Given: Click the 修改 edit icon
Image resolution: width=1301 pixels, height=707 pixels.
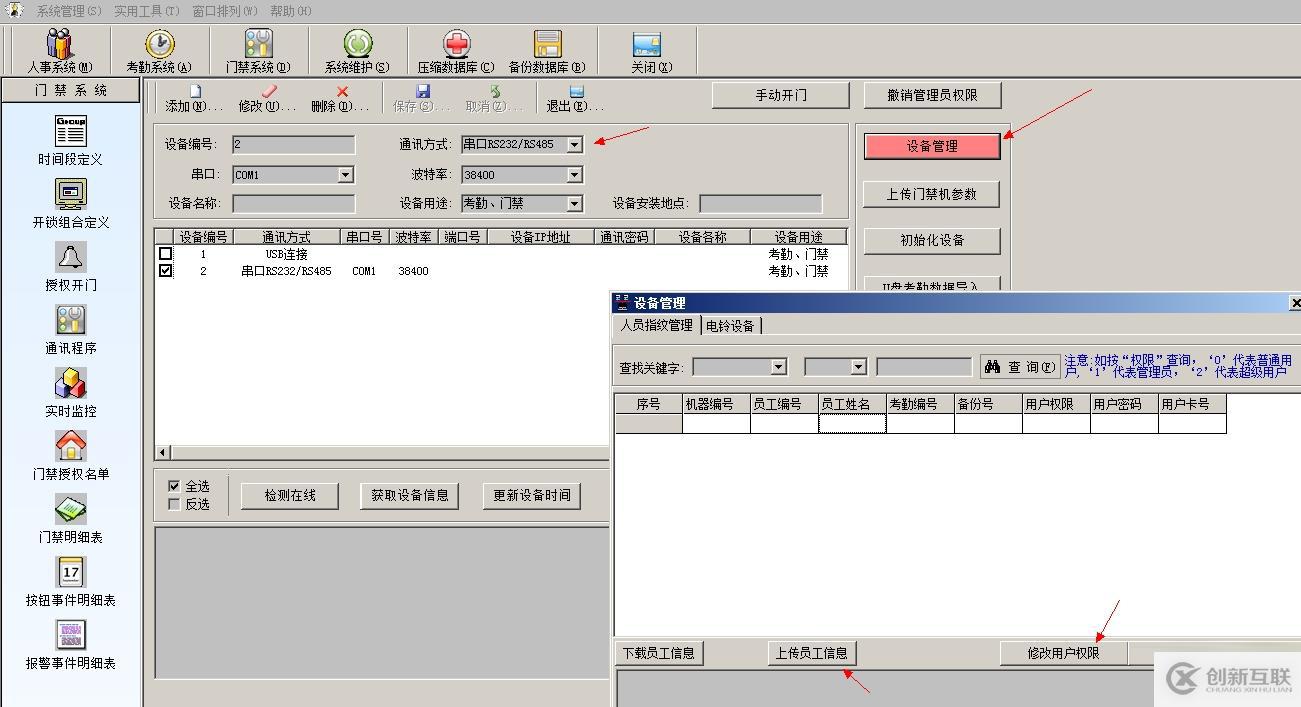Looking at the screenshot, I should point(268,91).
